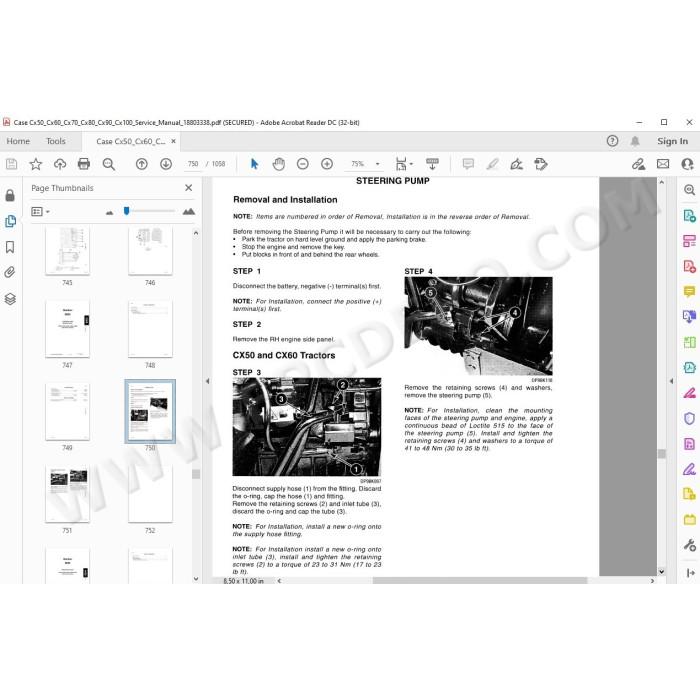Screen dimensions: 700x700
Task: Close the Case Cx50_Cx60 document tab
Action: point(174,141)
